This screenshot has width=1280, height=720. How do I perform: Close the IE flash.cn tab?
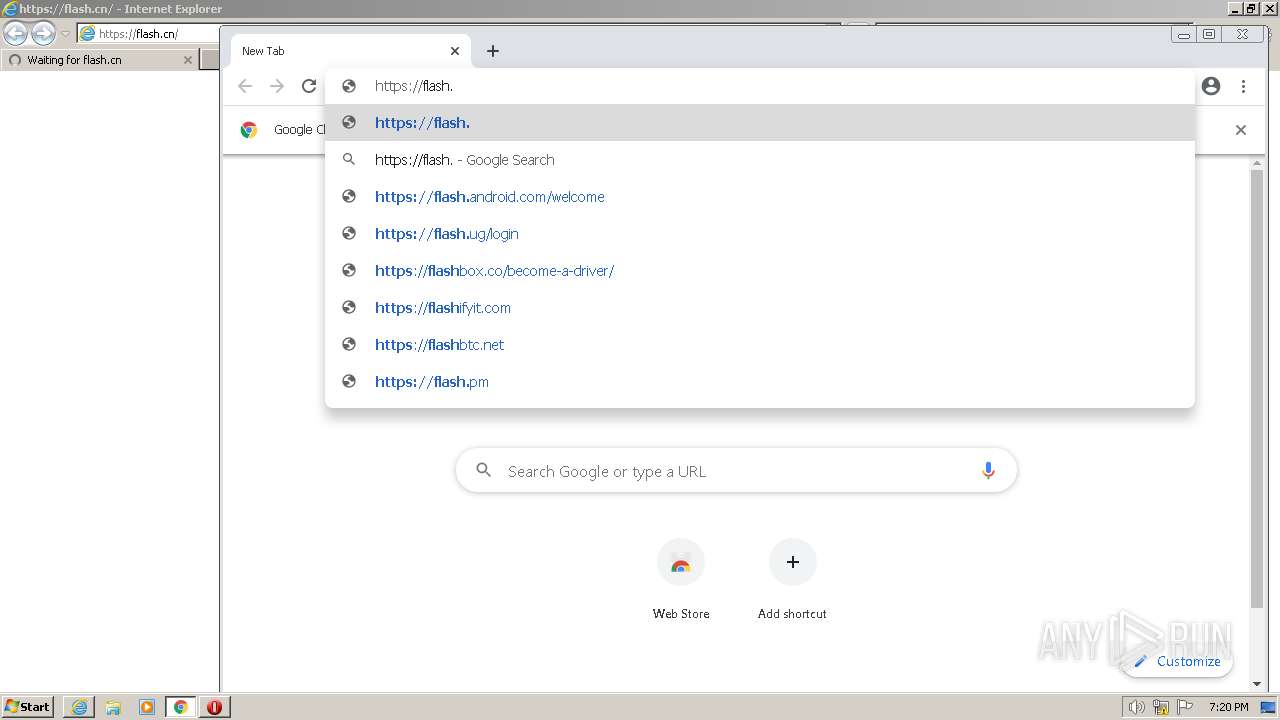point(187,60)
